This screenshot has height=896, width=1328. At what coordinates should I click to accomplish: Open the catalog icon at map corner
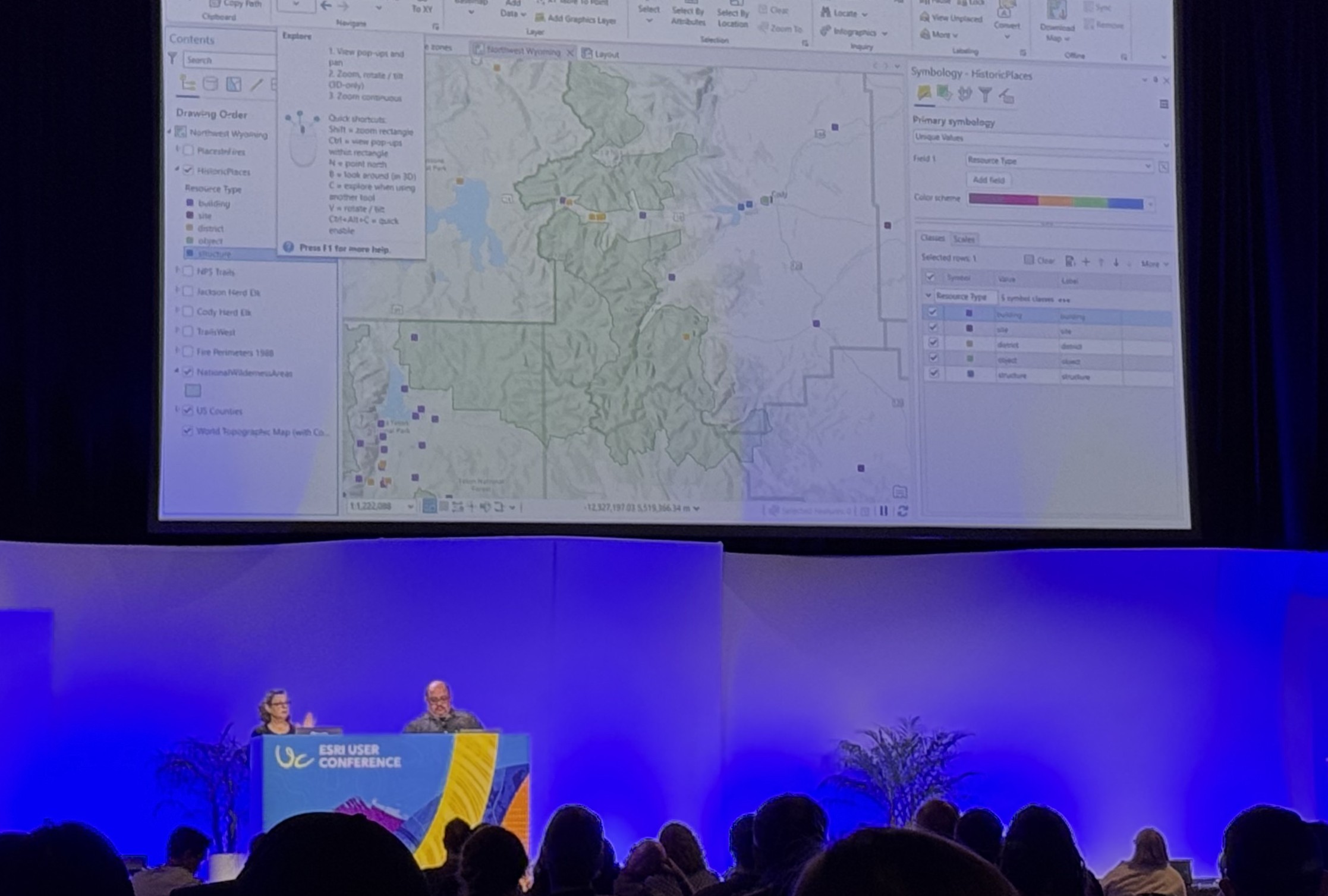point(899,491)
